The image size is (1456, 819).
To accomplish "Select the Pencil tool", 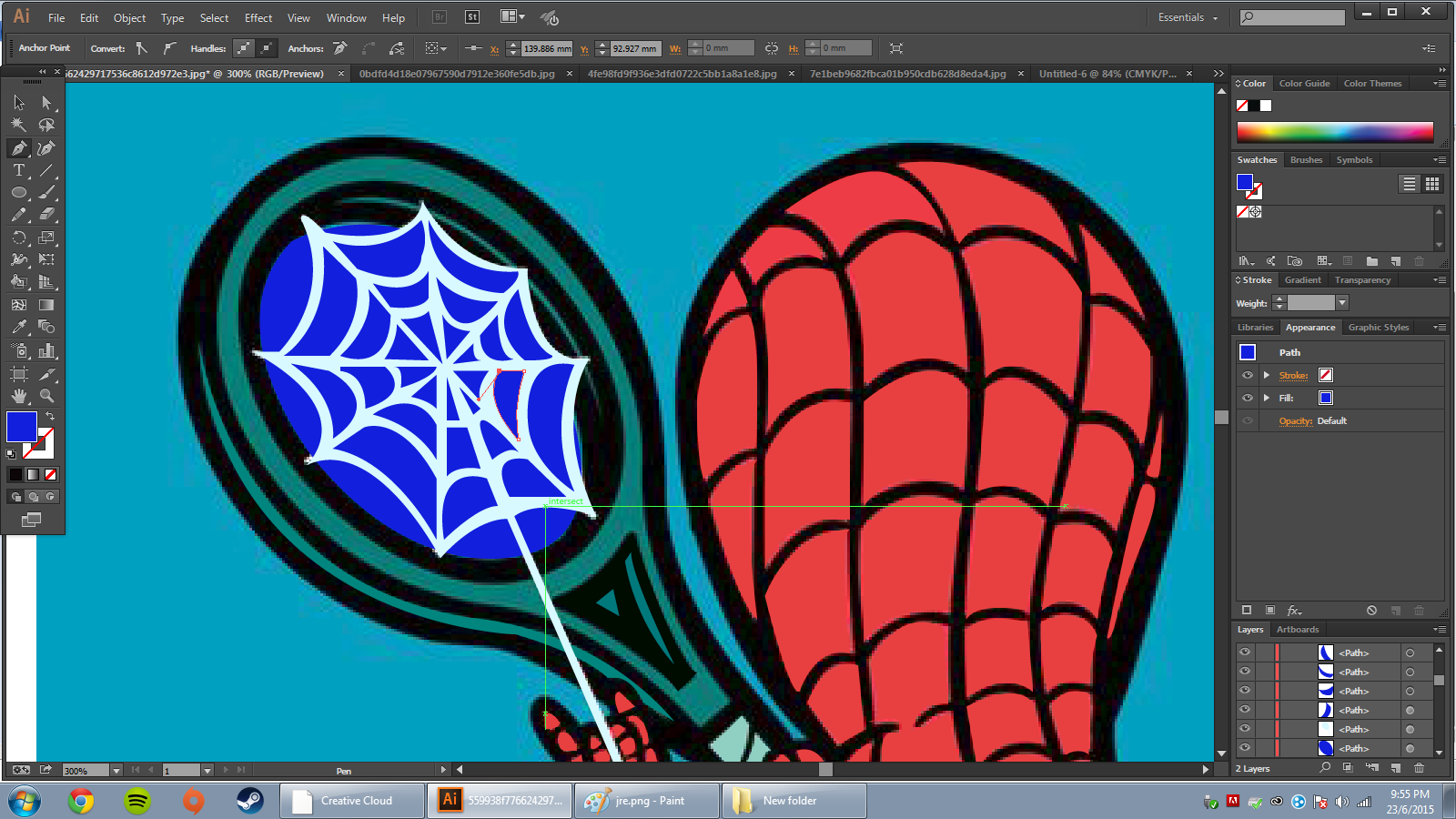I will (x=19, y=215).
